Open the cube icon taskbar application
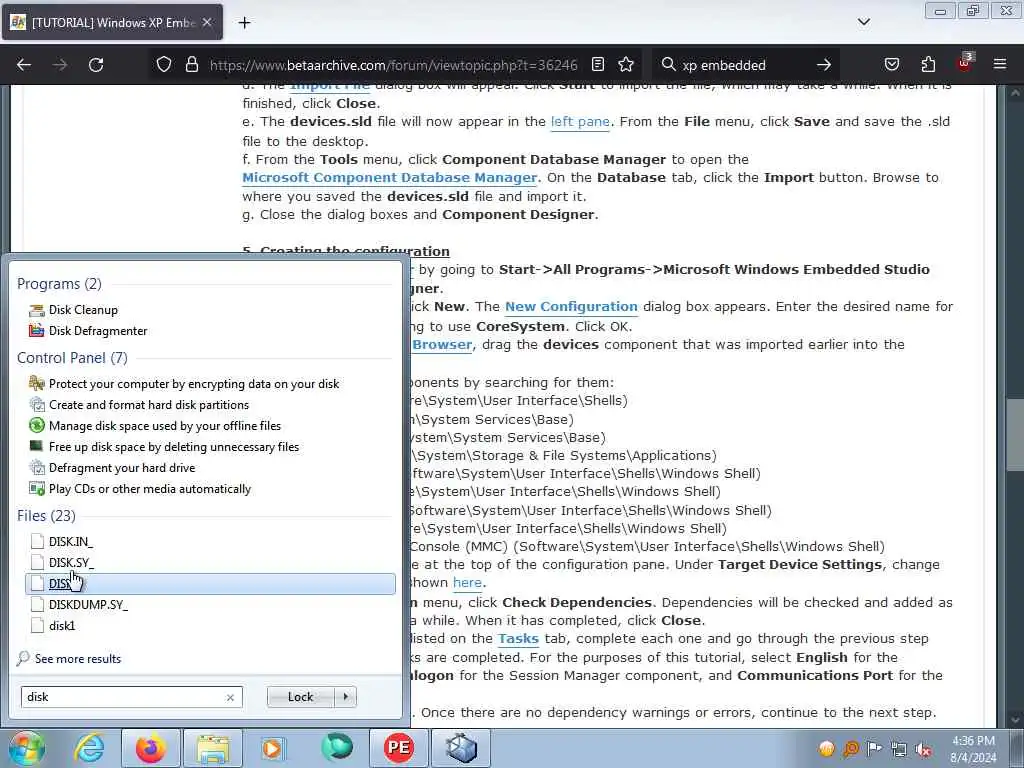1024x768 pixels. pyautogui.click(x=461, y=748)
